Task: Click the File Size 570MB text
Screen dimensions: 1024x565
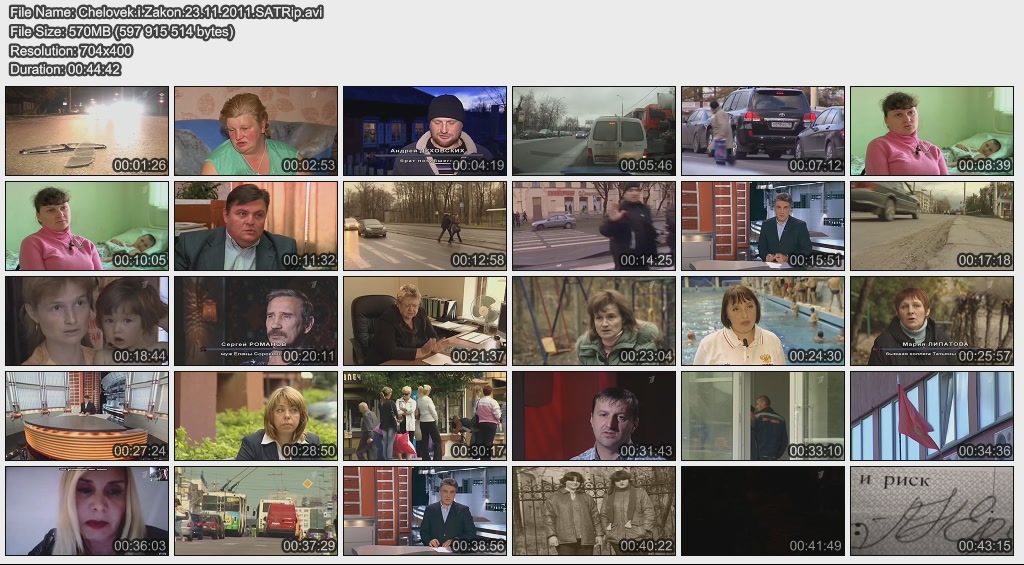Action: (122, 31)
